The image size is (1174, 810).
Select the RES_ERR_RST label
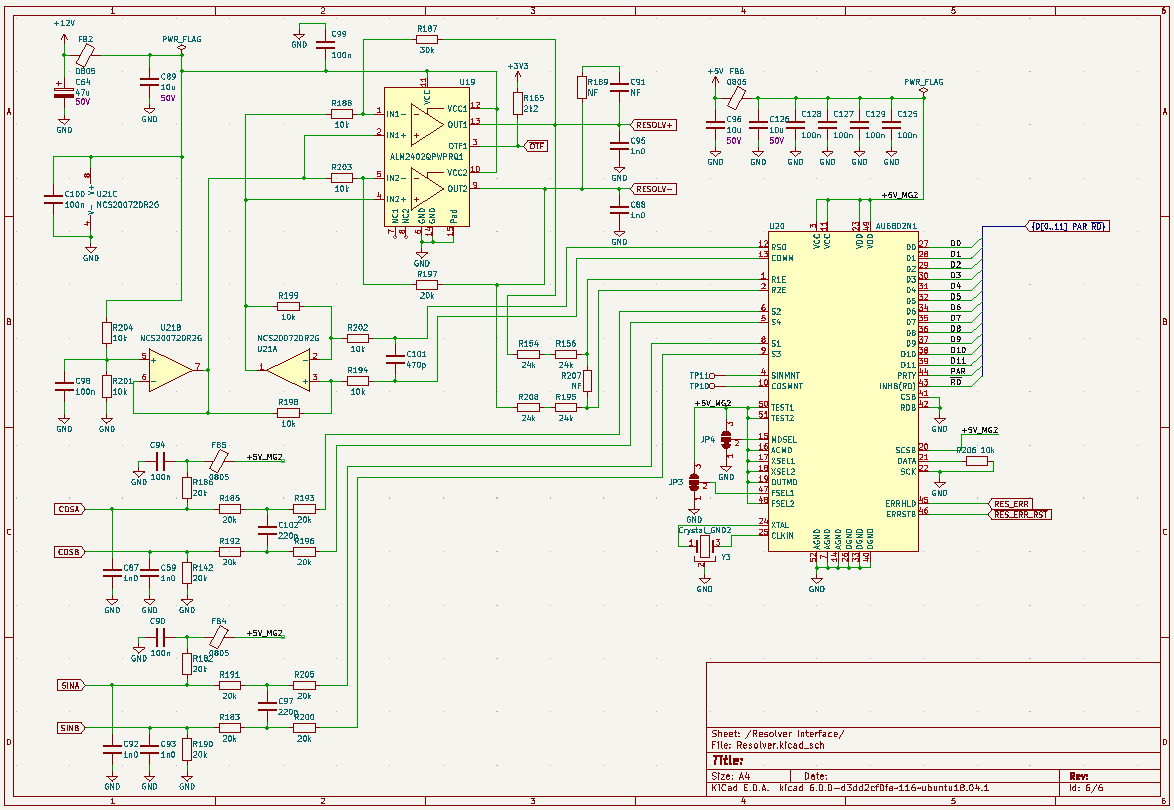1020,515
